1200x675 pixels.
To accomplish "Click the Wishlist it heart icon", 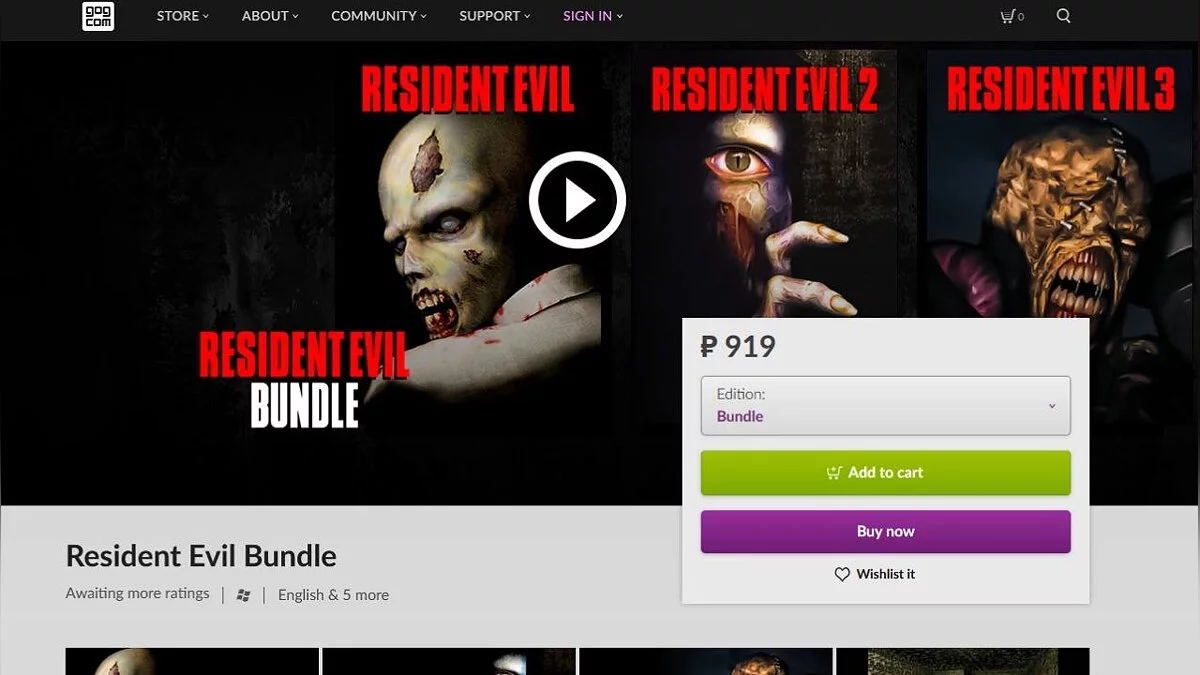I will [x=842, y=574].
